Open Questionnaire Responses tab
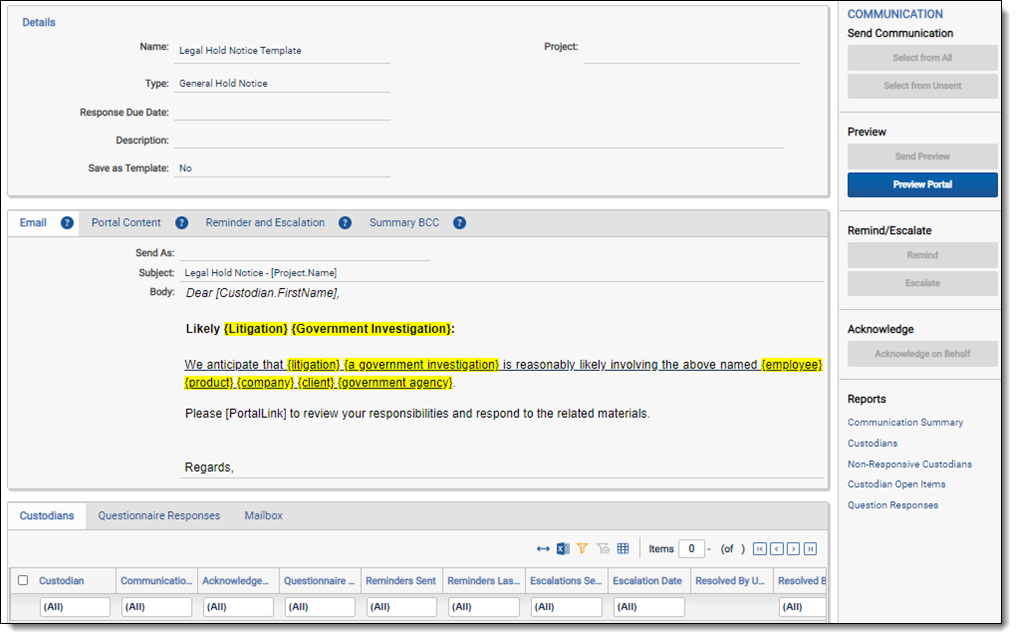The height and width of the screenshot is (639, 1017). [x=159, y=516]
